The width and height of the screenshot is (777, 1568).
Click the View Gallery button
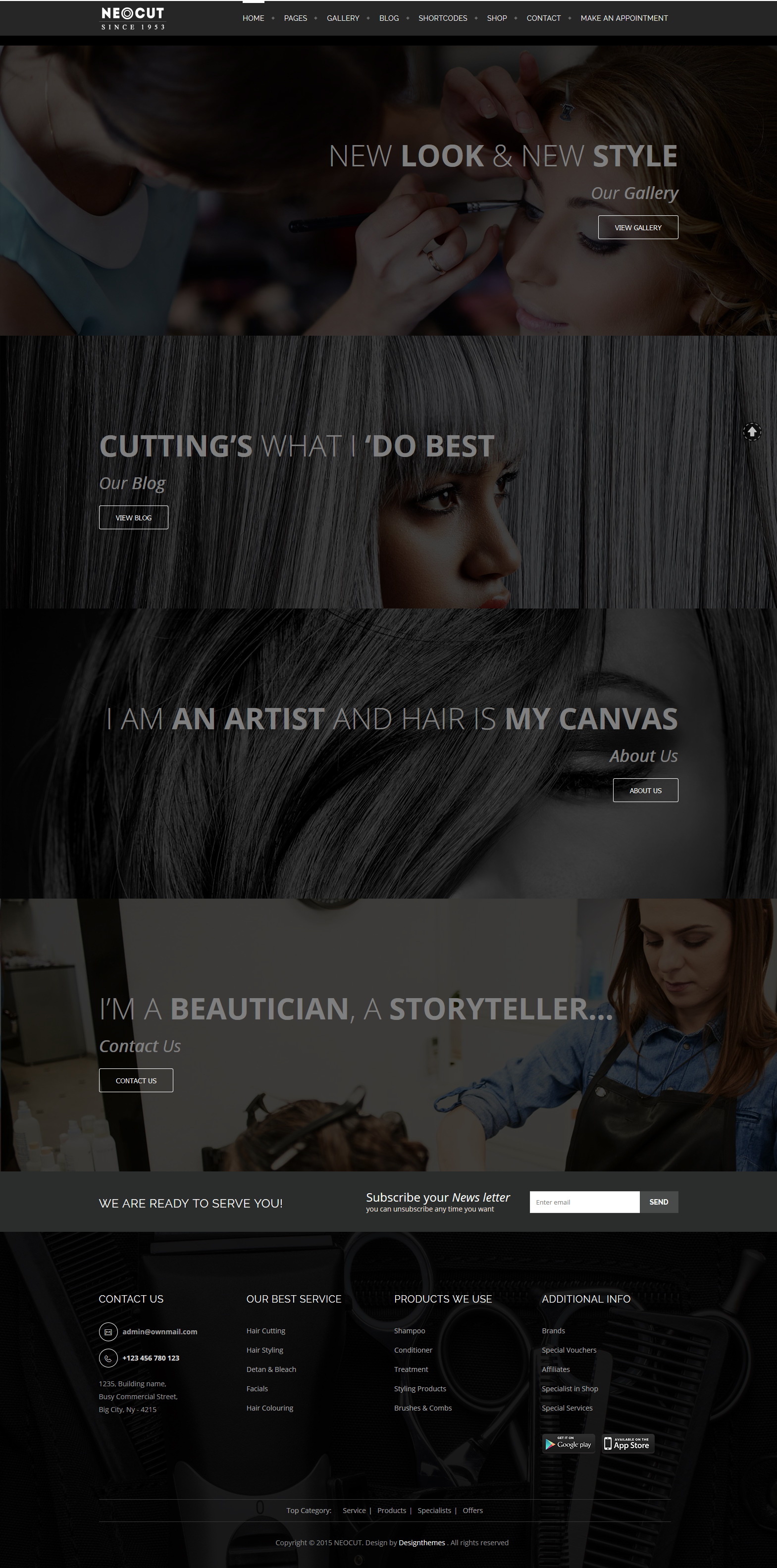tap(637, 227)
